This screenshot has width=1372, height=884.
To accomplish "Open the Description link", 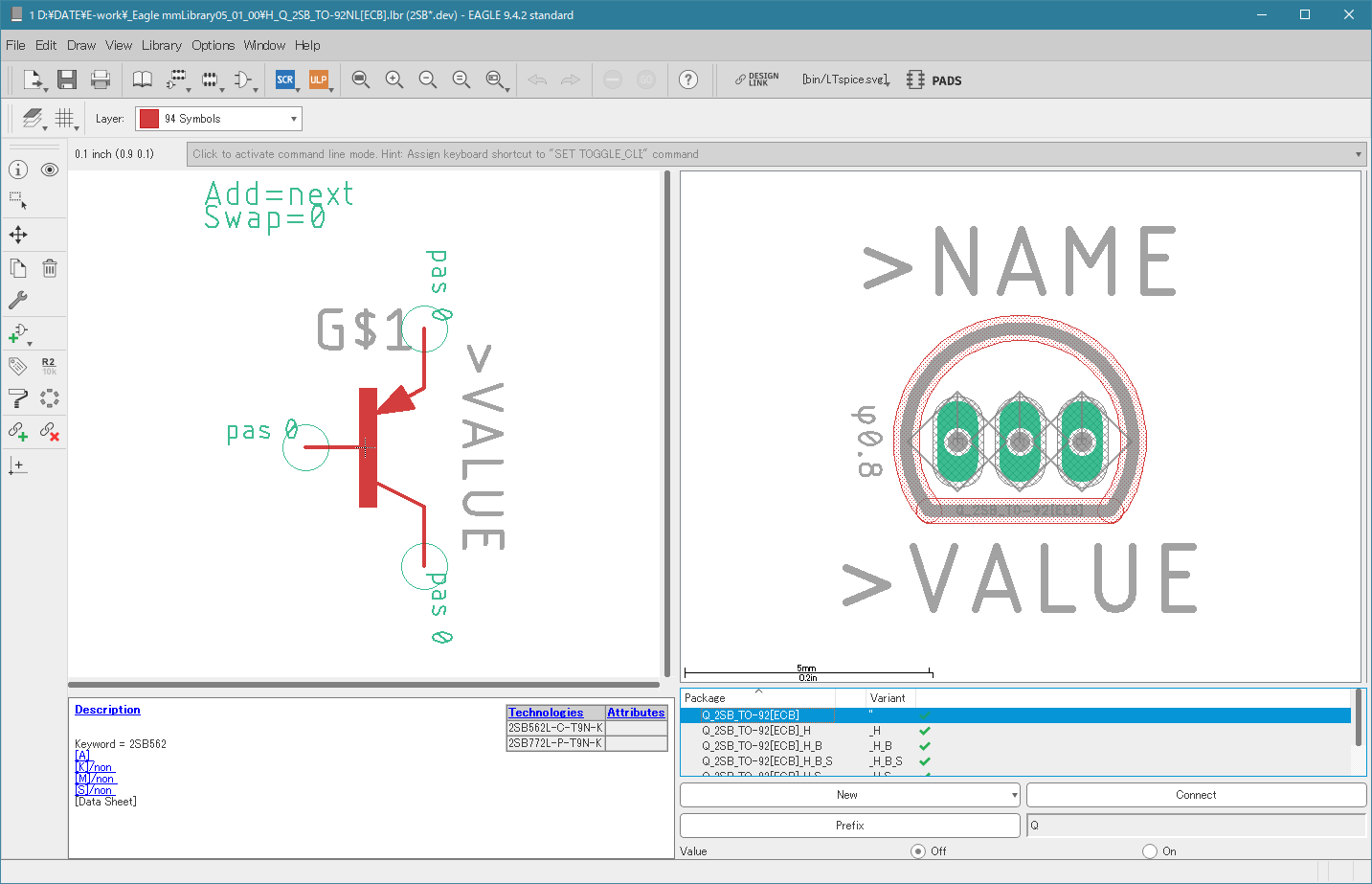I will tap(107, 710).
